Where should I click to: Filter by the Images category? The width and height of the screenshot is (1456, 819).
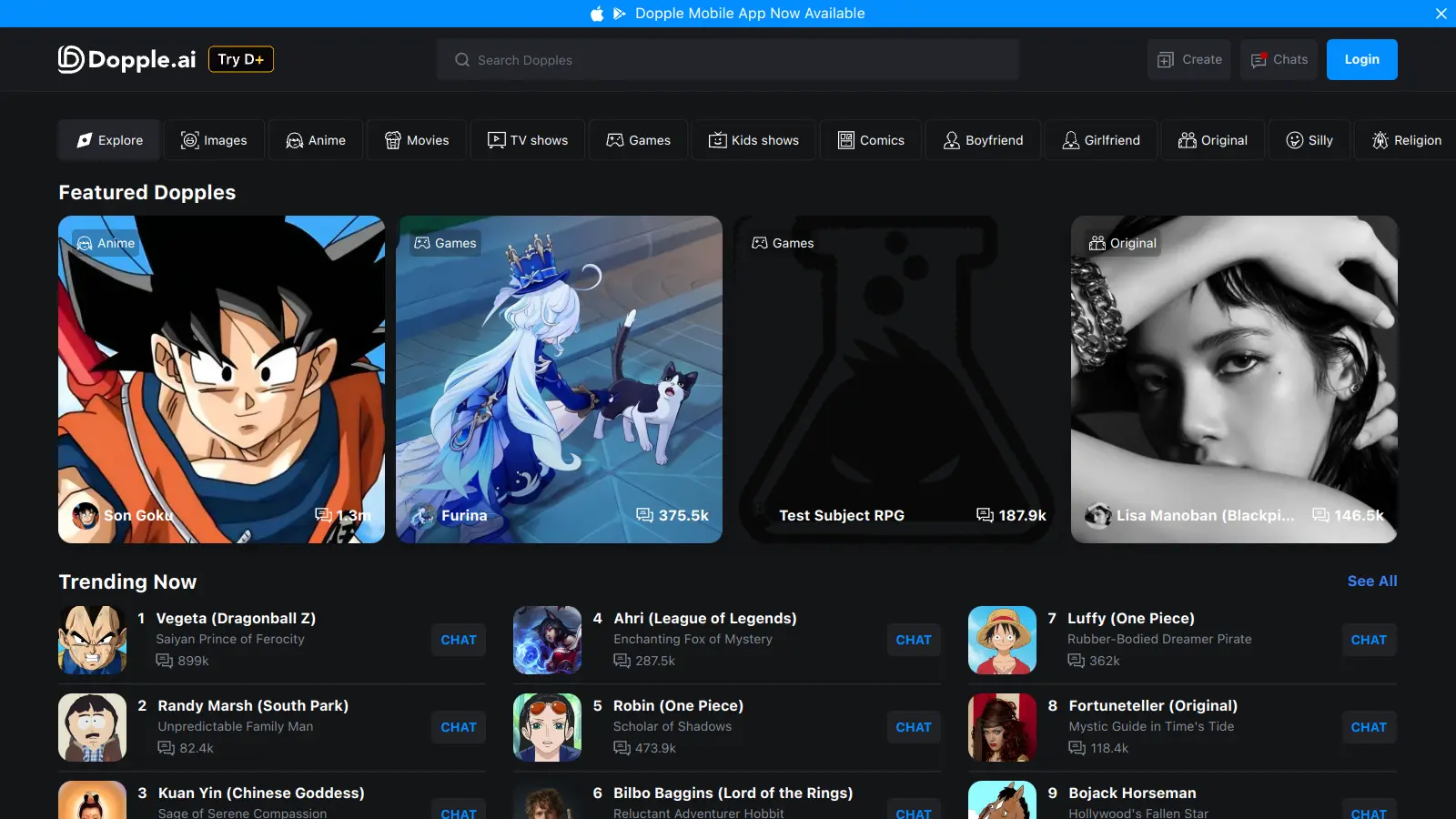click(x=214, y=140)
